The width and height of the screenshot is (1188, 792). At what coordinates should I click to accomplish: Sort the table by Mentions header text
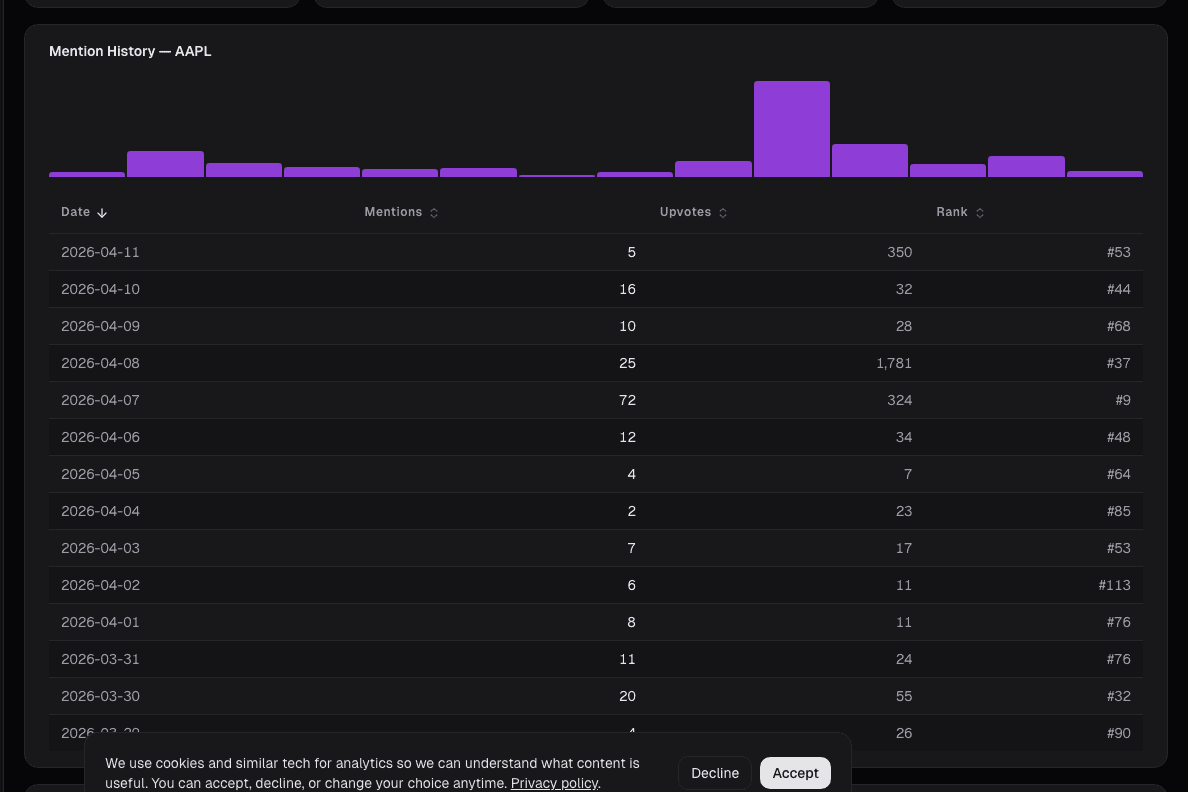click(393, 212)
